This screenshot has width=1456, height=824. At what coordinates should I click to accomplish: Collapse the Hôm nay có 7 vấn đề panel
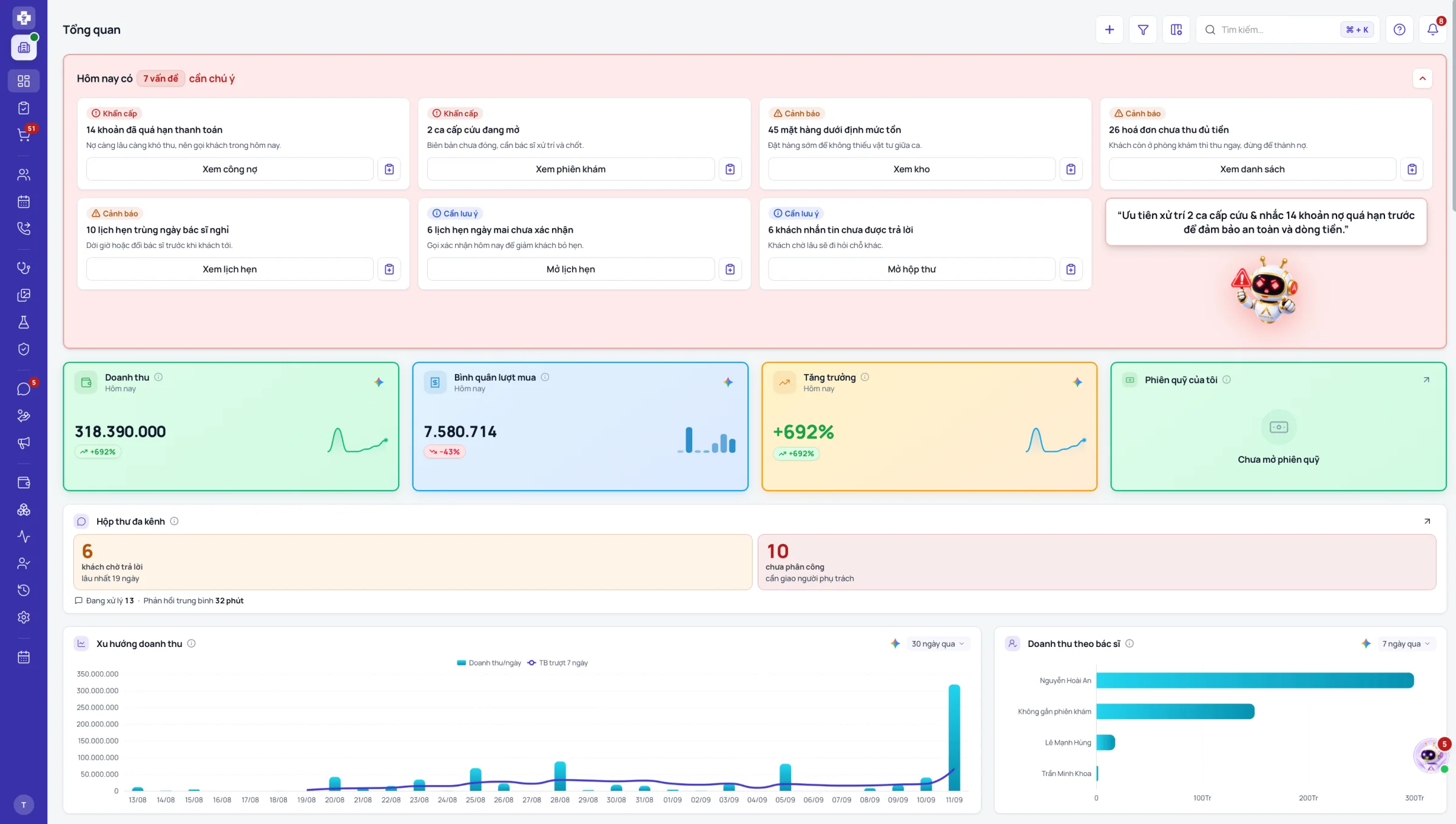[x=1422, y=78]
